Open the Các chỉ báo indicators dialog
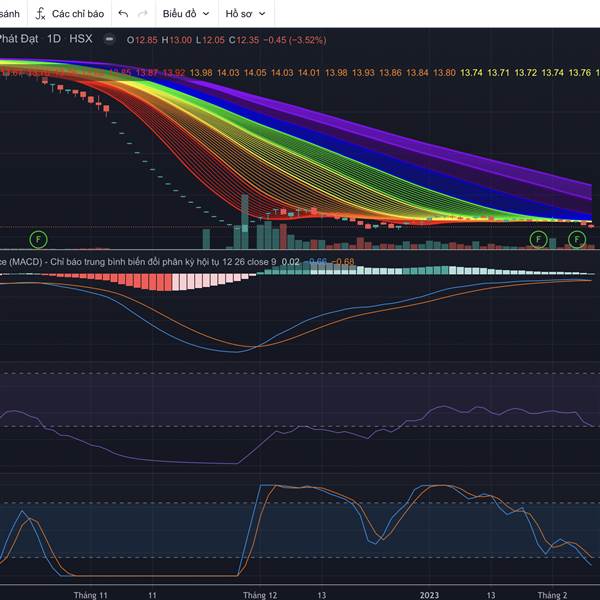 pos(69,14)
